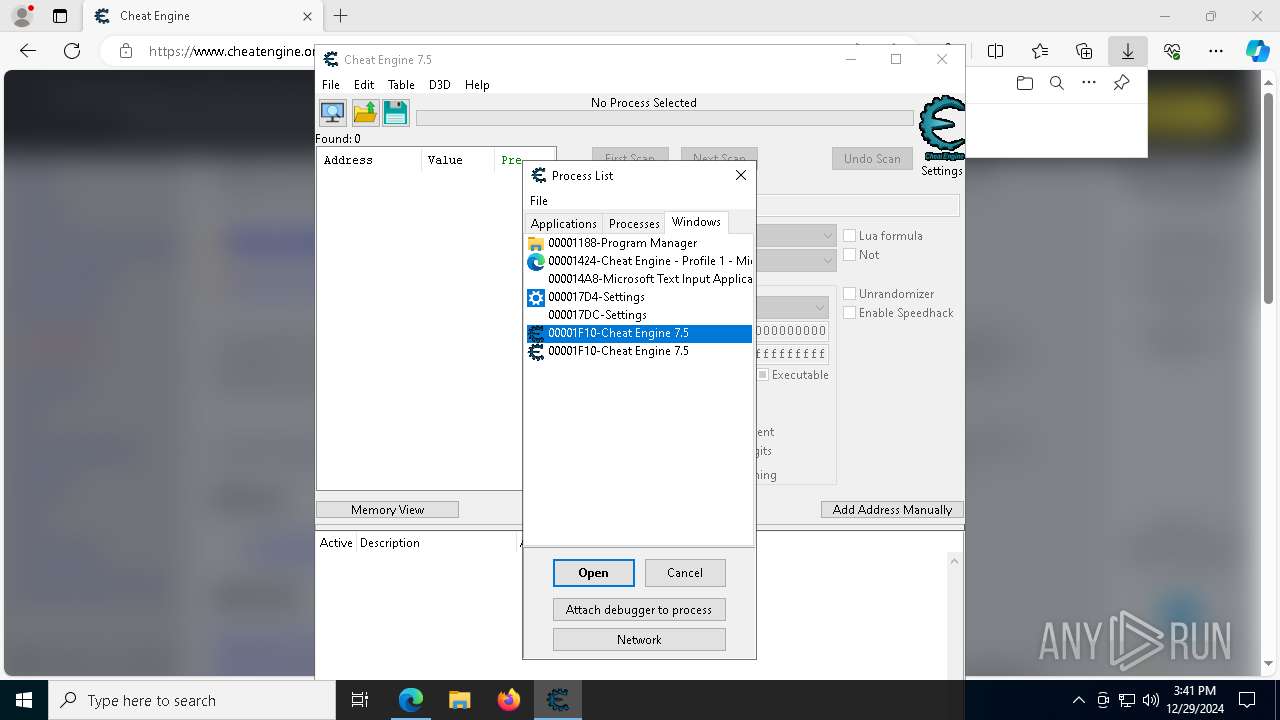
Task: Open the Edge profile avatar icon
Action: click(22, 16)
